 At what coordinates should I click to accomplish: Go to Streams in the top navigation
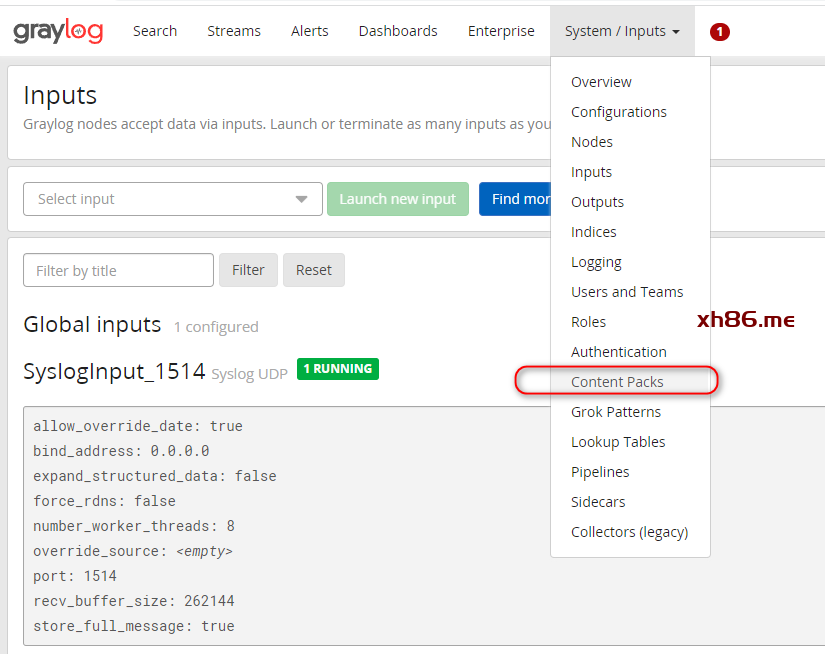coord(234,31)
